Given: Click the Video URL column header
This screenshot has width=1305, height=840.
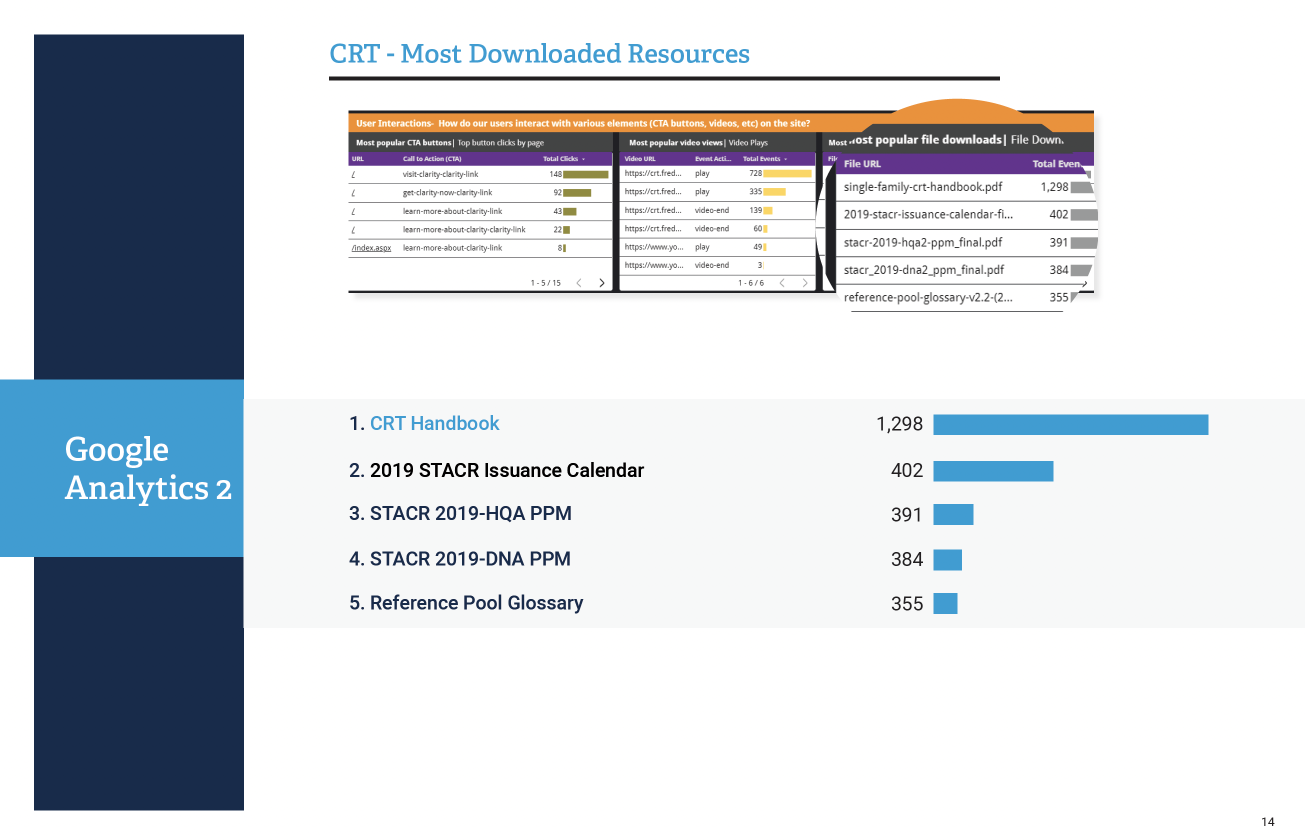Looking at the screenshot, I should click(x=640, y=159).
